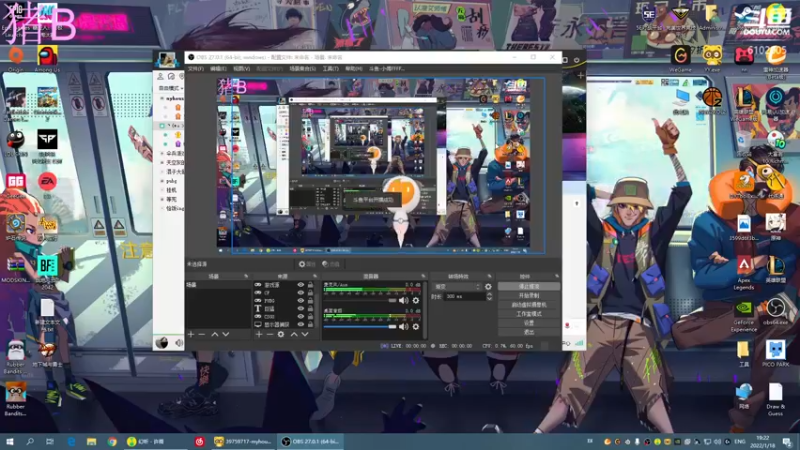Open the File menu in OBS

pos(195,68)
